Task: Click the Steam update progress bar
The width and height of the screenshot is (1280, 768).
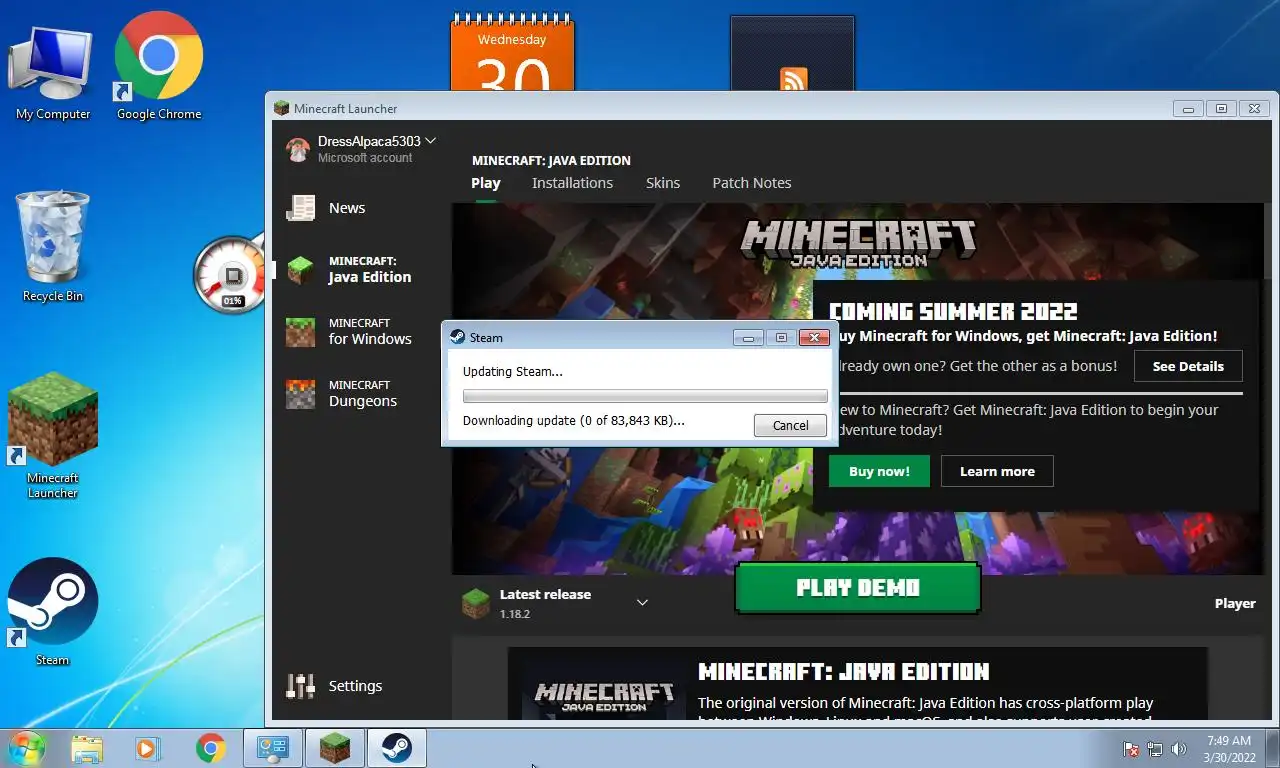Action: pos(645,396)
